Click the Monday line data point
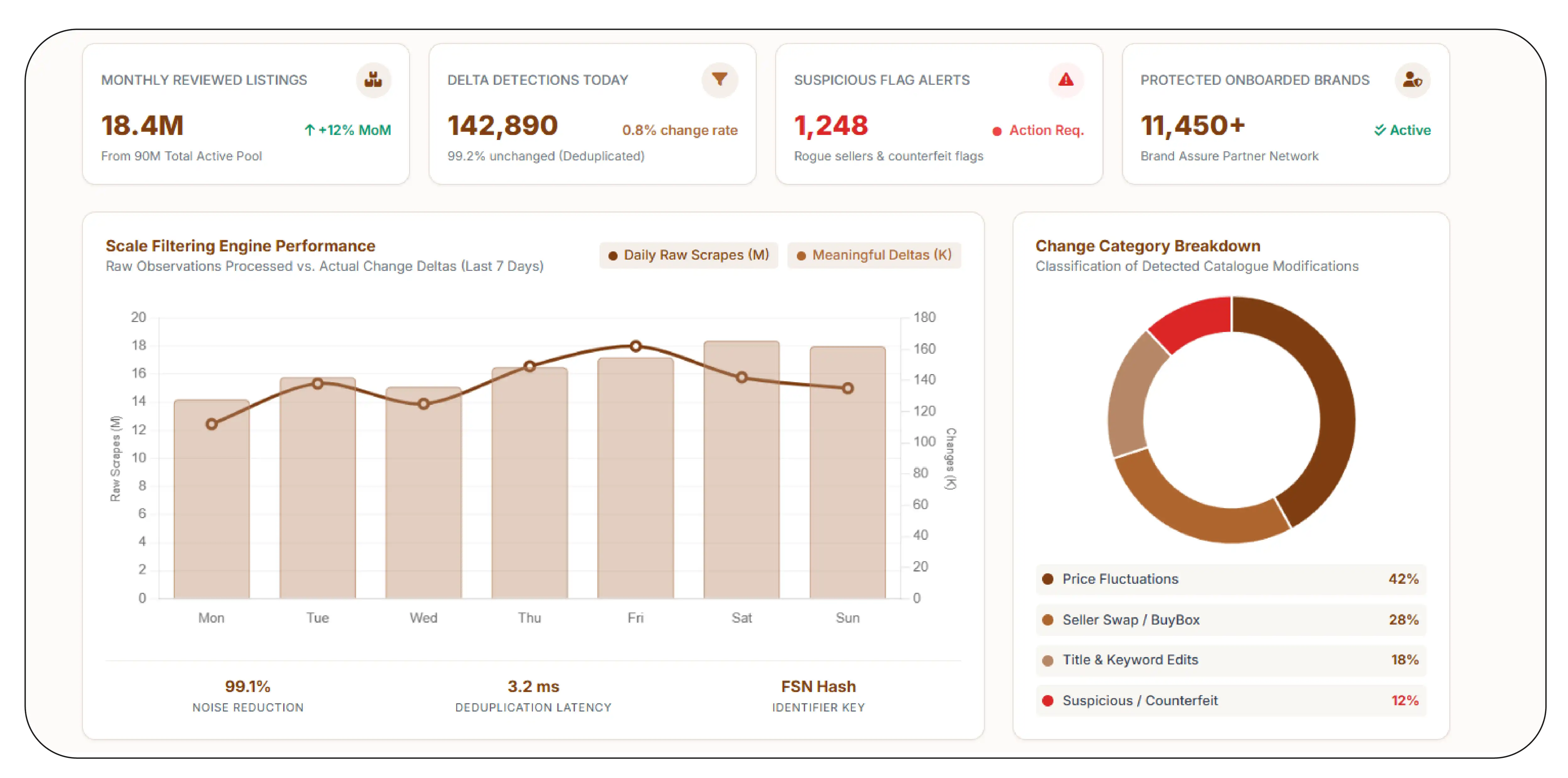This screenshot has width=1568, height=778. (211, 424)
